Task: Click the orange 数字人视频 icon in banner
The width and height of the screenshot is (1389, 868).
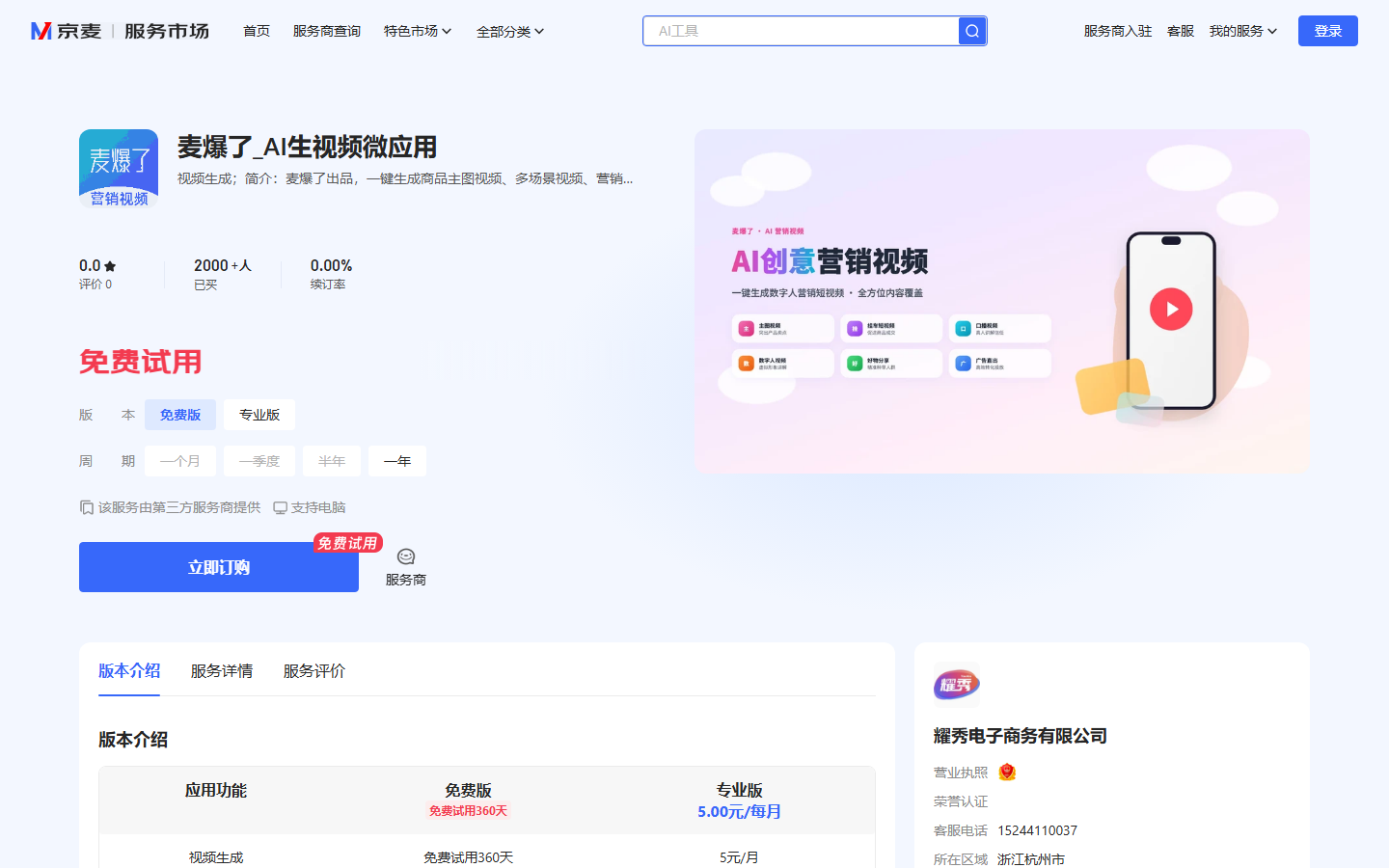Action: click(x=746, y=364)
